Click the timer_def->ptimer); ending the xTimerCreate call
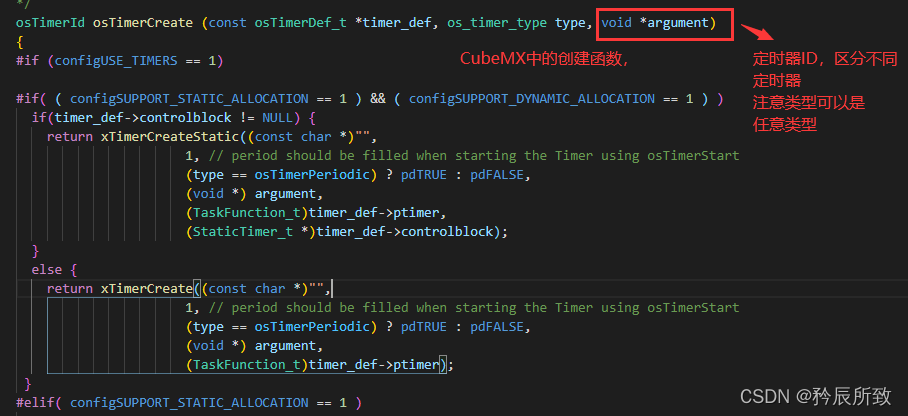908x416 pixels. [381, 364]
